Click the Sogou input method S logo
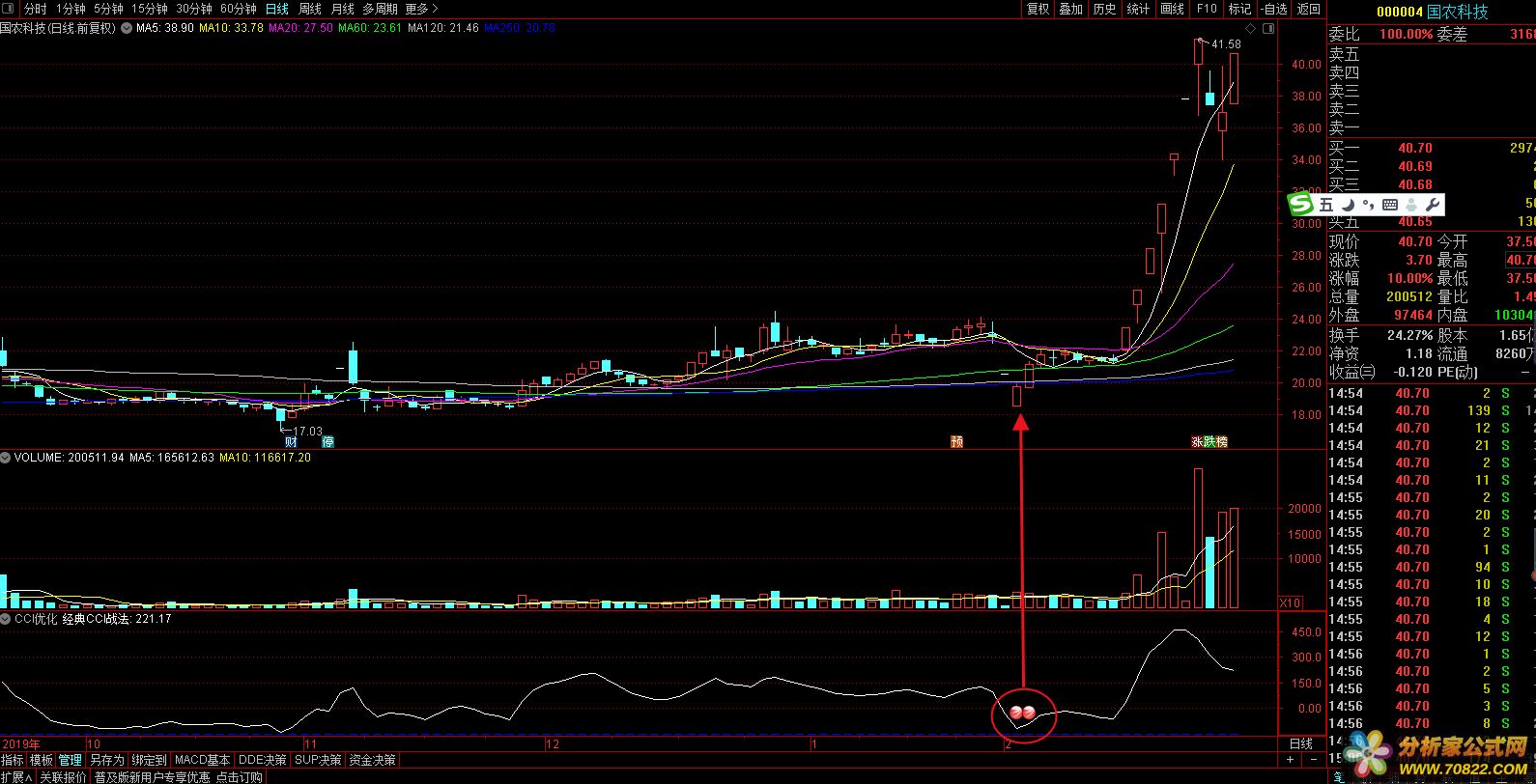Screen dimensions: 1536x784 point(1301,204)
